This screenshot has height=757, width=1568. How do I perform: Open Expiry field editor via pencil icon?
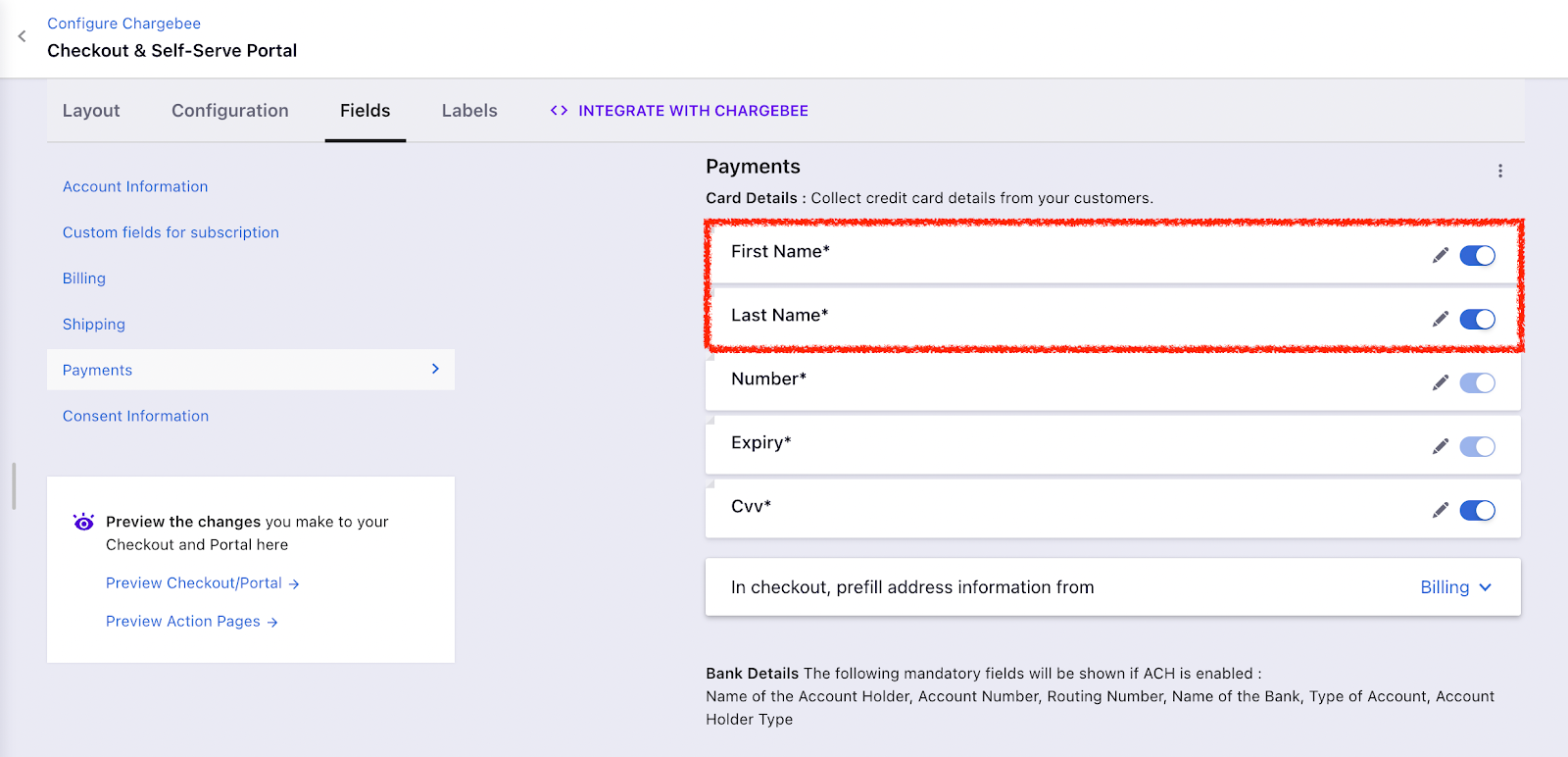coord(1440,447)
